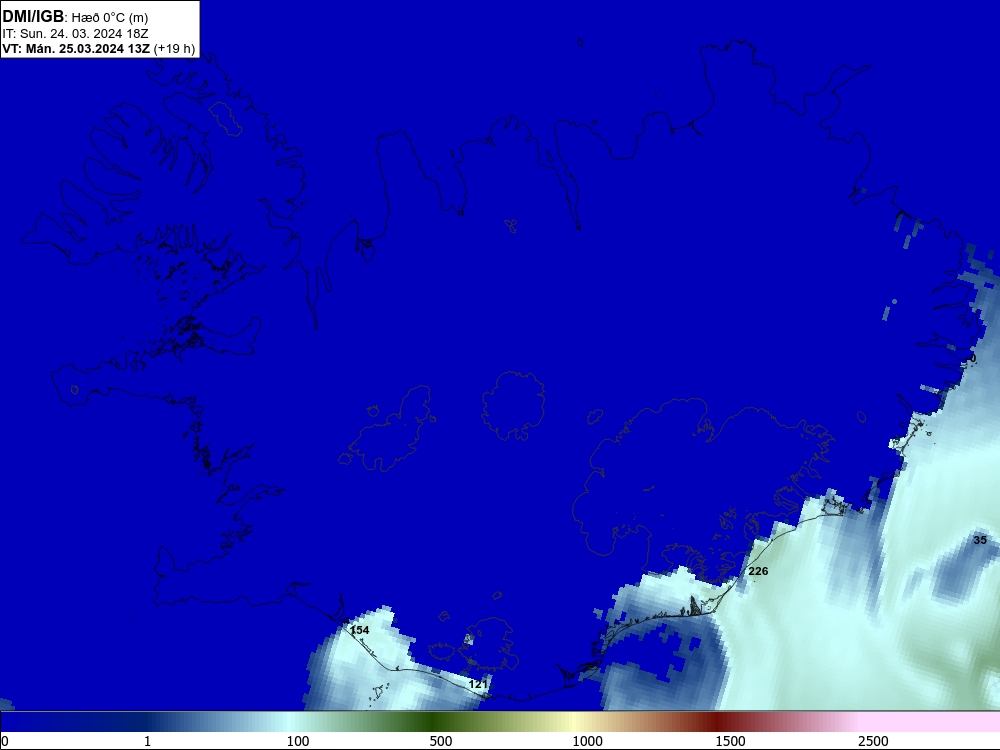Click the map value label 154
Screen dimensions: 1000x750
(360, 630)
